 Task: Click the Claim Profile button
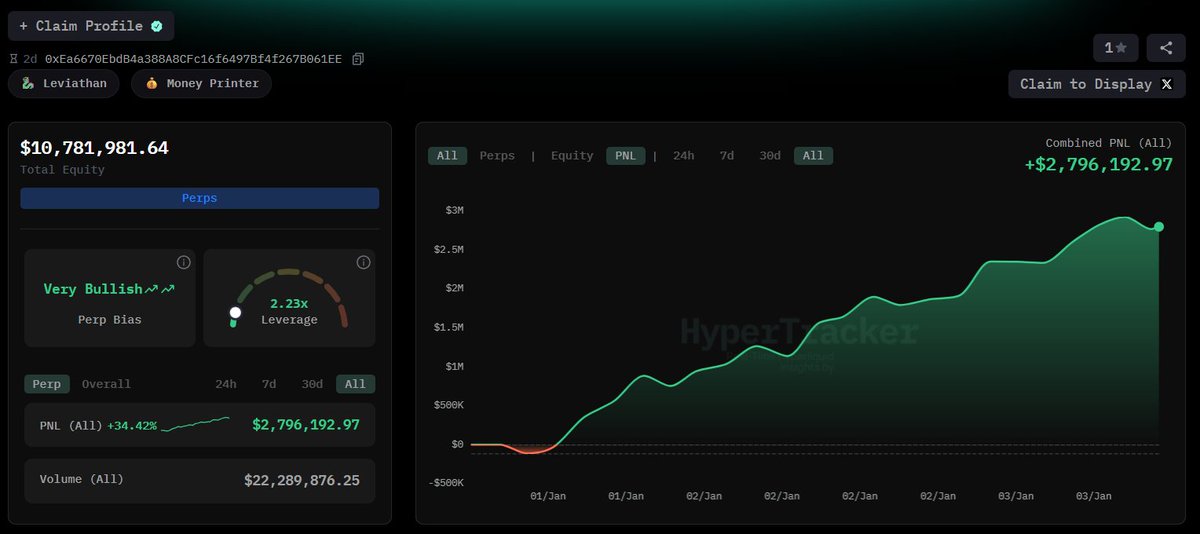coord(91,26)
